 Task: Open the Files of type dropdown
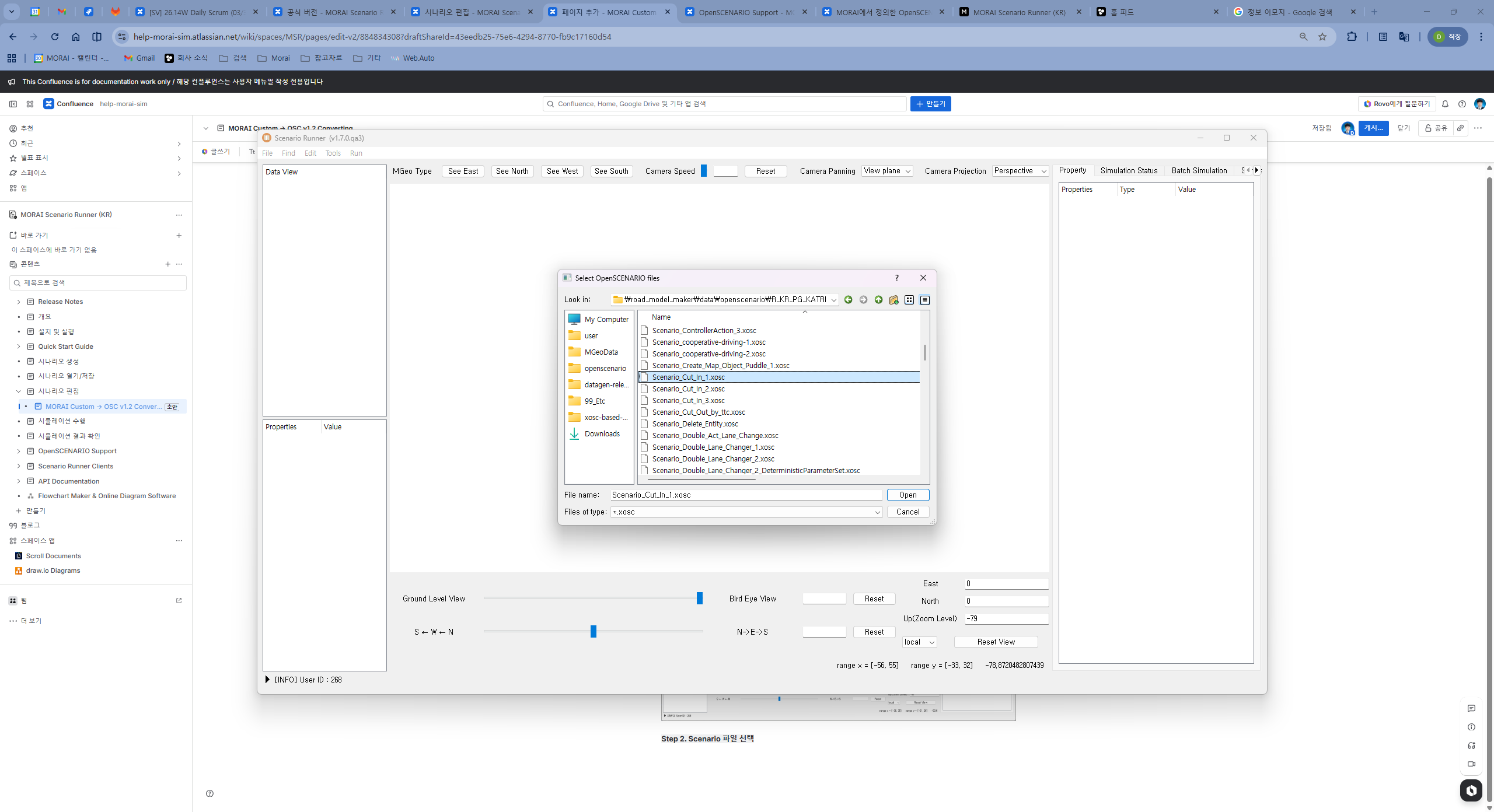tap(877, 512)
